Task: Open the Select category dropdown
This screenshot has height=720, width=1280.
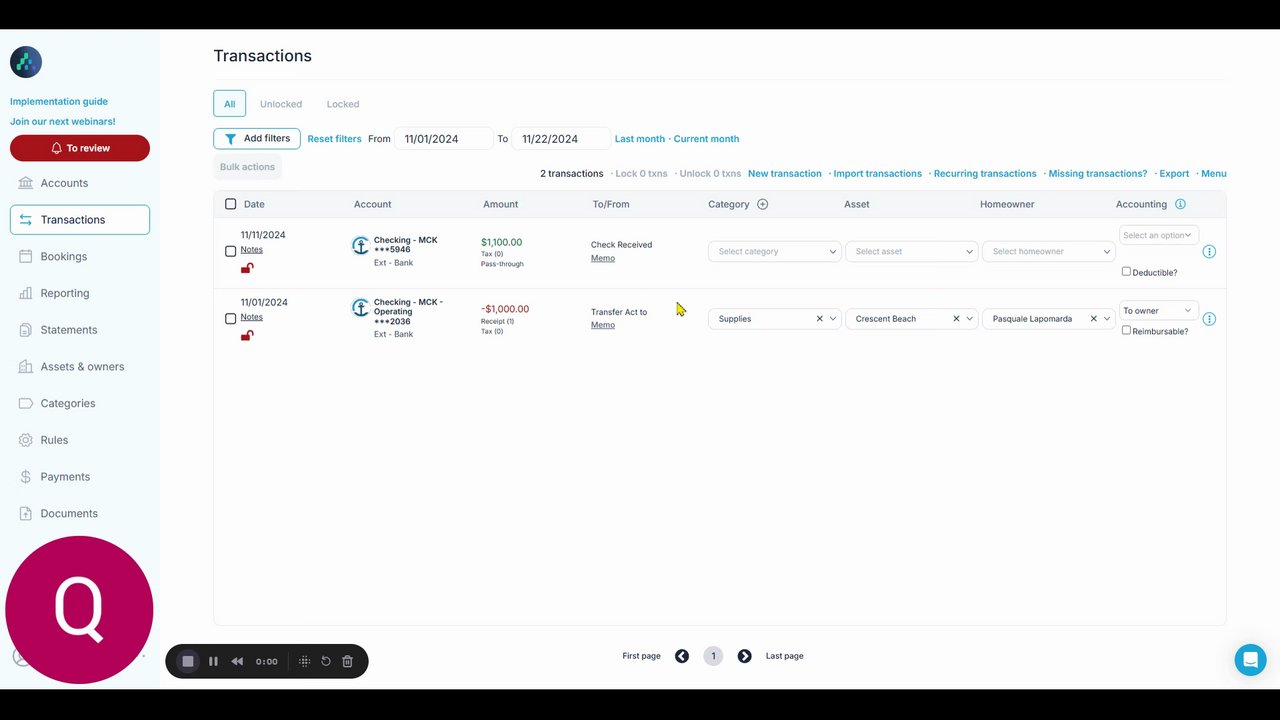Action: pyautogui.click(x=775, y=252)
